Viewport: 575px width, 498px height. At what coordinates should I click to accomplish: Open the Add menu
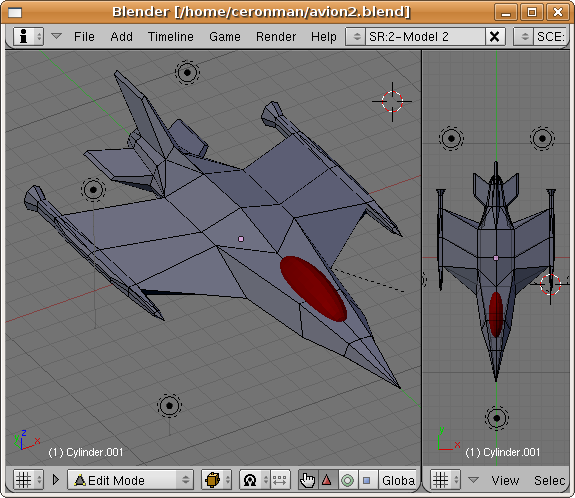(x=121, y=37)
